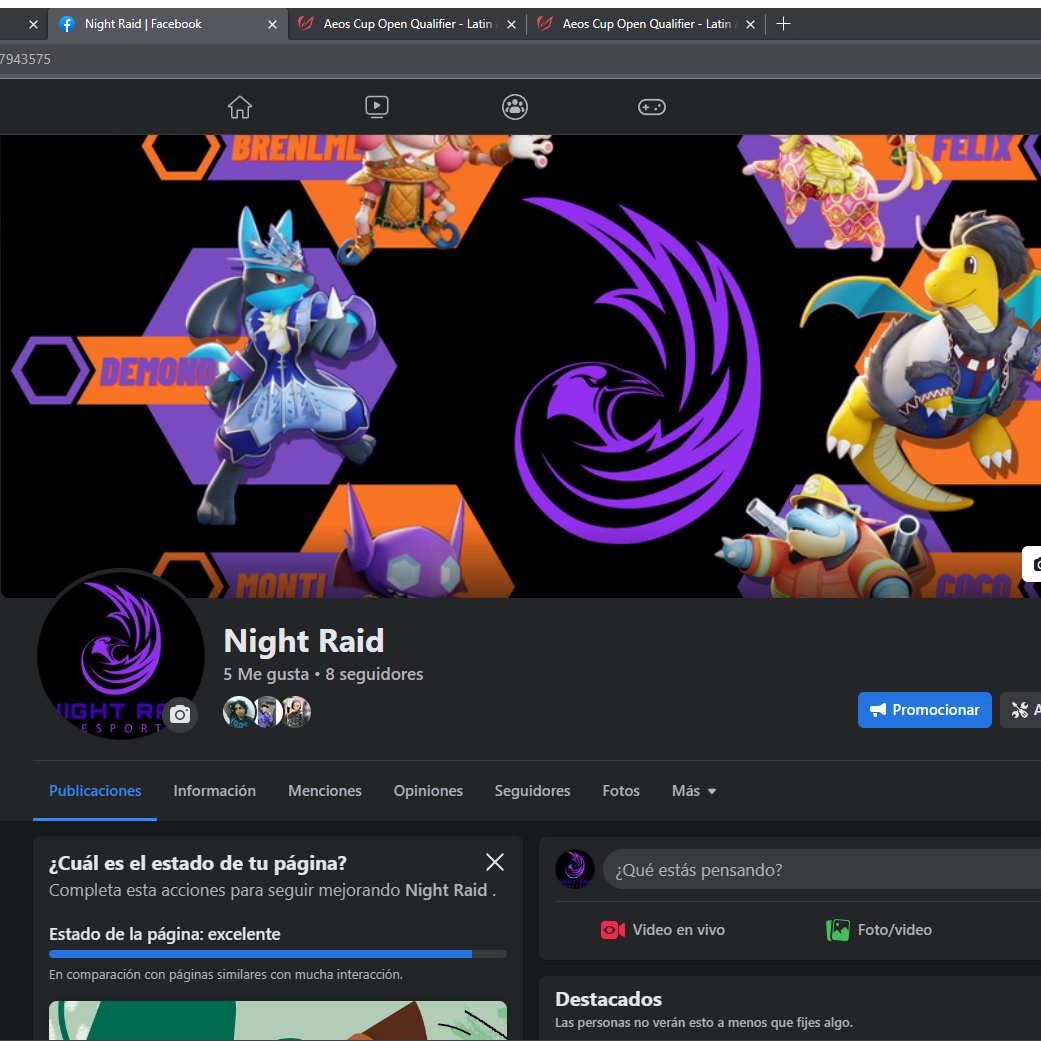The image size is (1041, 1041).
Task: Go to Facebook Home icon
Action: (x=240, y=107)
